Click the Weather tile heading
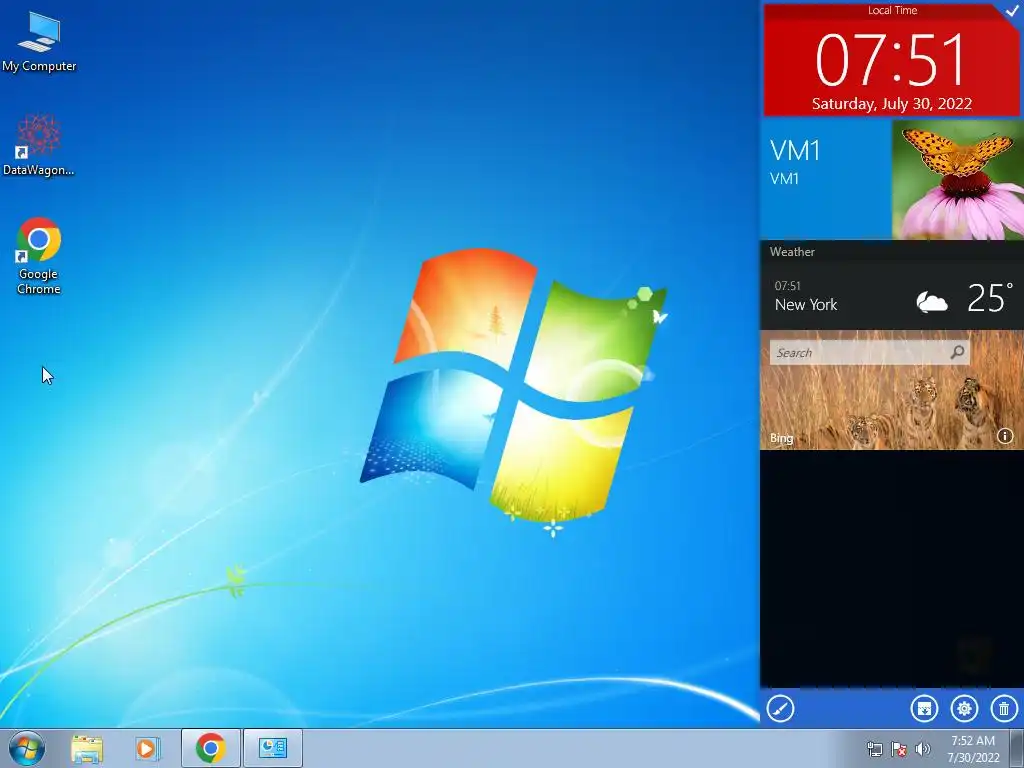The width and height of the screenshot is (1024, 768). click(x=792, y=251)
